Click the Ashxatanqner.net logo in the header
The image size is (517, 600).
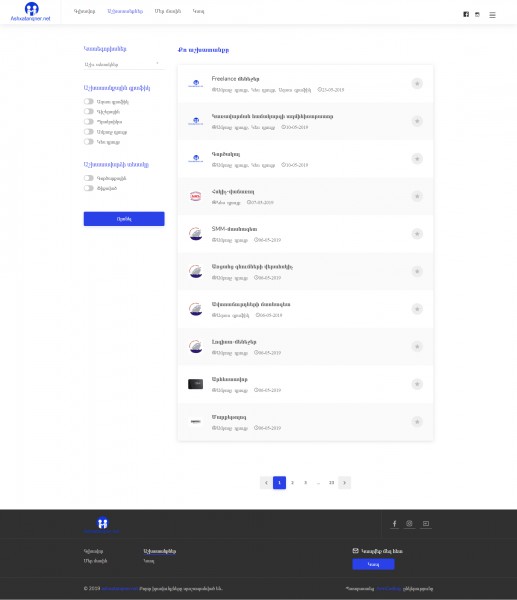point(30,11)
